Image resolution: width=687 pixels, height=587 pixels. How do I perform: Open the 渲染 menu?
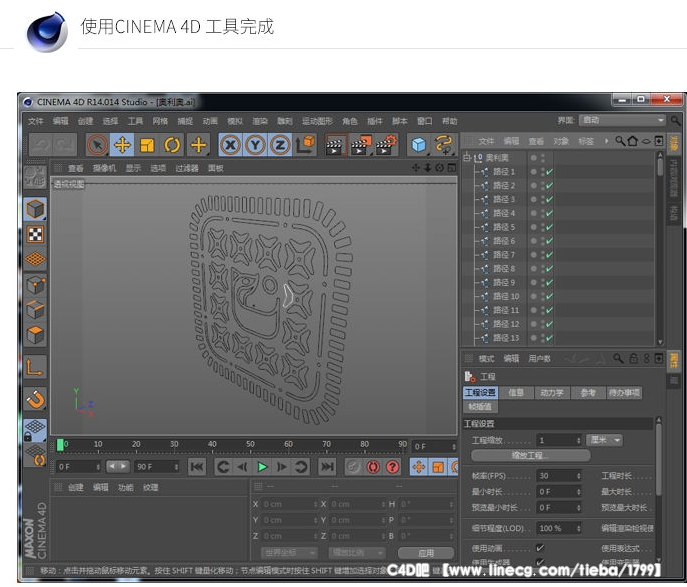(260, 121)
